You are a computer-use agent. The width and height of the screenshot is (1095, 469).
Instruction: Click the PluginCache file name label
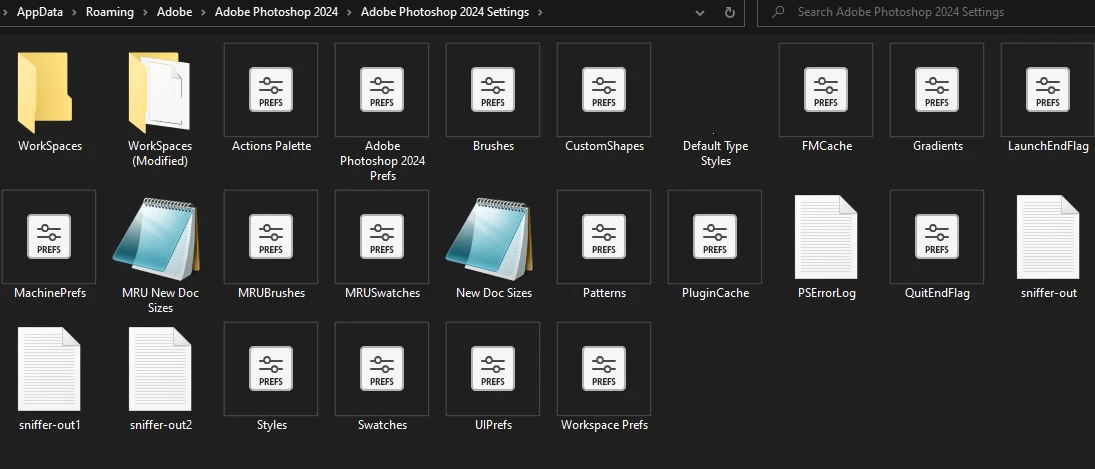click(715, 293)
